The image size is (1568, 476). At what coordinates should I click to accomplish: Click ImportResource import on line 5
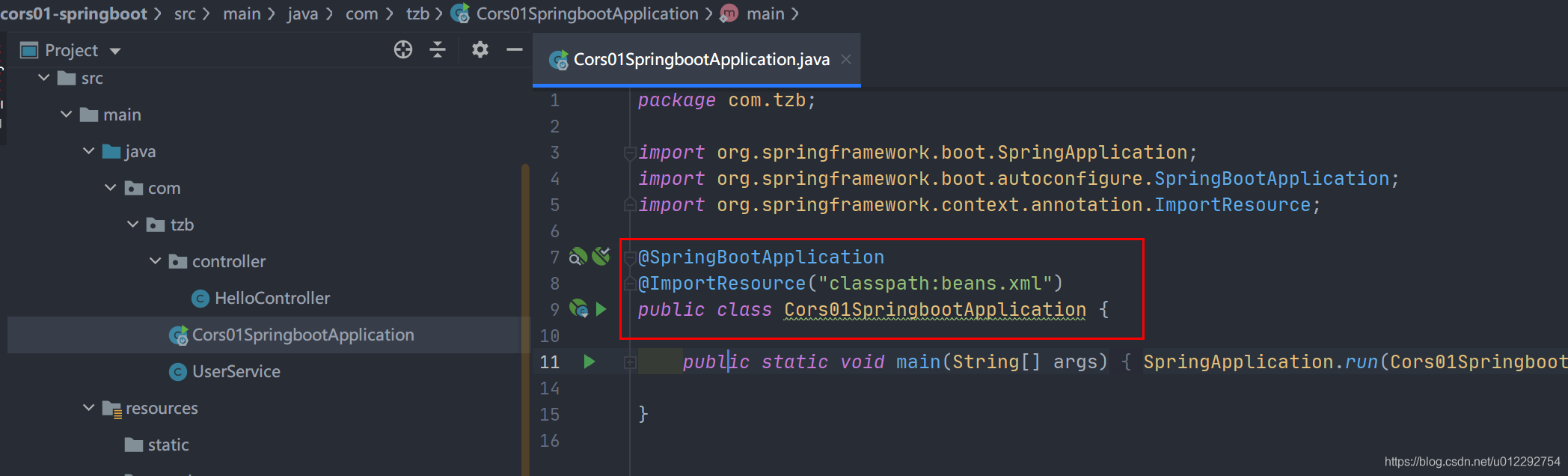tap(1232, 204)
